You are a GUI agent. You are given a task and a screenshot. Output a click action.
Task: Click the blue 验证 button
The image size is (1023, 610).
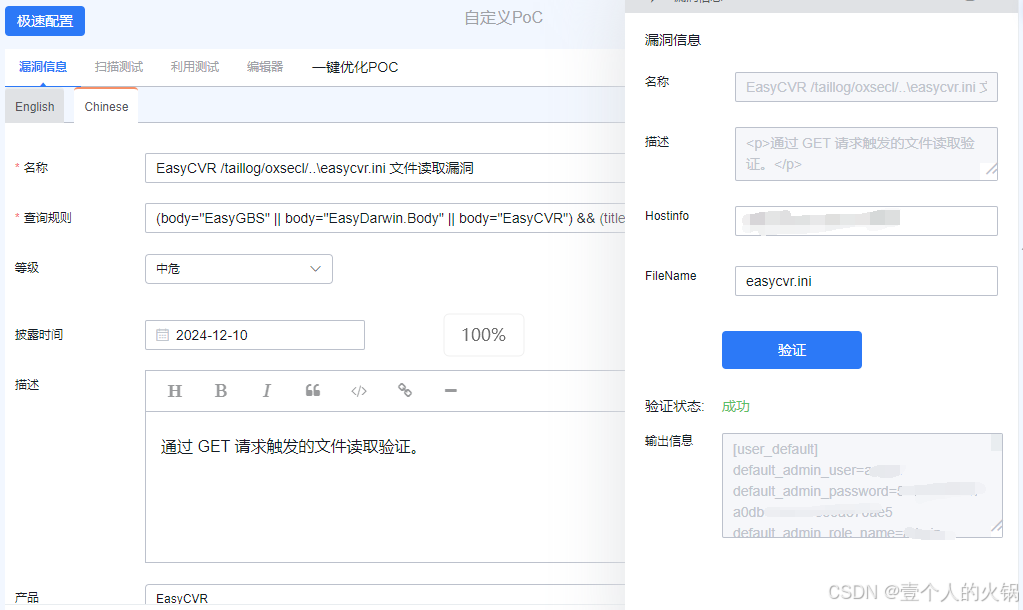[x=791, y=350]
